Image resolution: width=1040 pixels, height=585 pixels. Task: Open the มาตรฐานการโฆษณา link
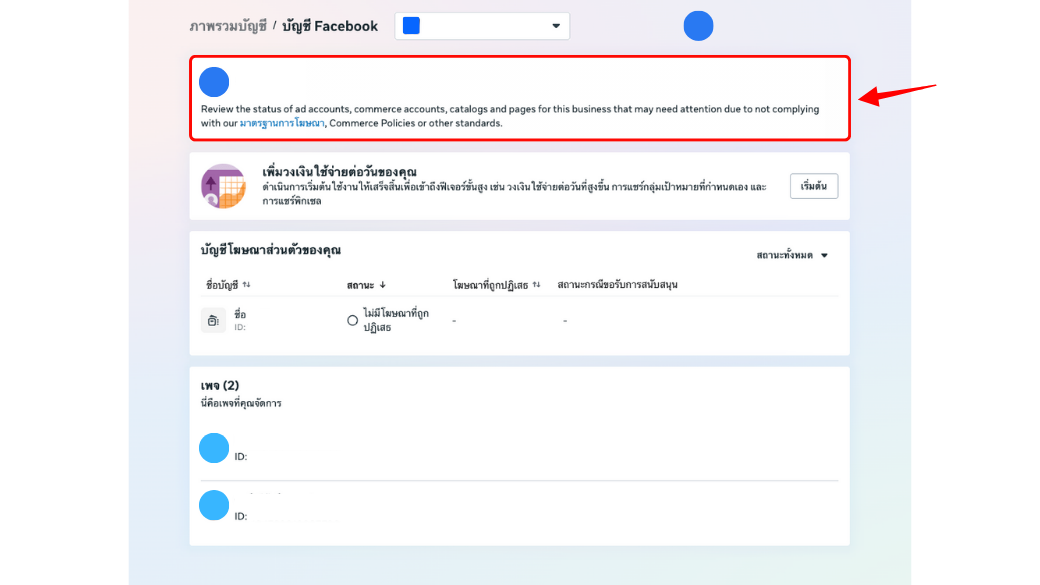coord(282,123)
